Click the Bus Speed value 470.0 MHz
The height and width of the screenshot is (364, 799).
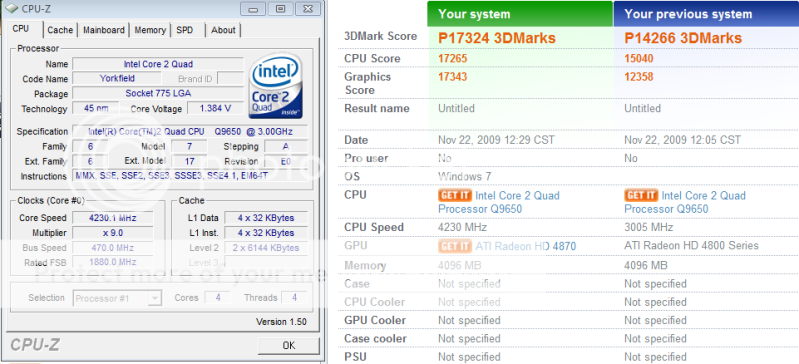tap(113, 248)
